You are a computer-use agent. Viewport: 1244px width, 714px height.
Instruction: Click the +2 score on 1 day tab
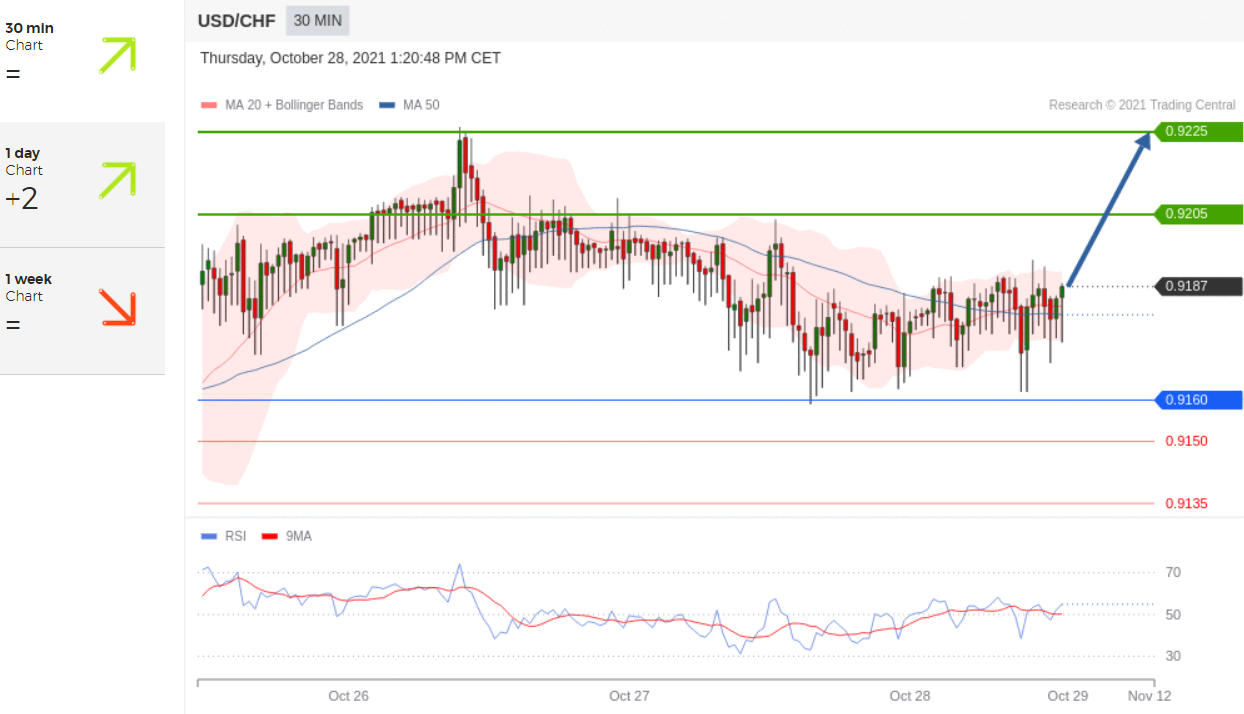(x=21, y=199)
